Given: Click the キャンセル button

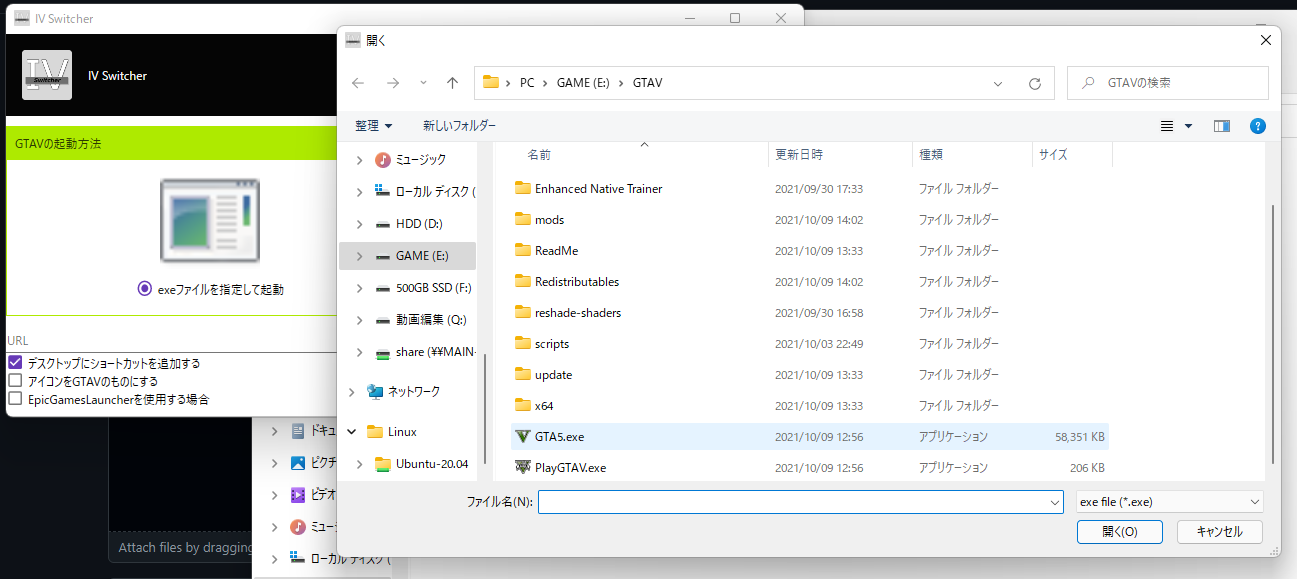Looking at the screenshot, I should pyautogui.click(x=1219, y=532).
